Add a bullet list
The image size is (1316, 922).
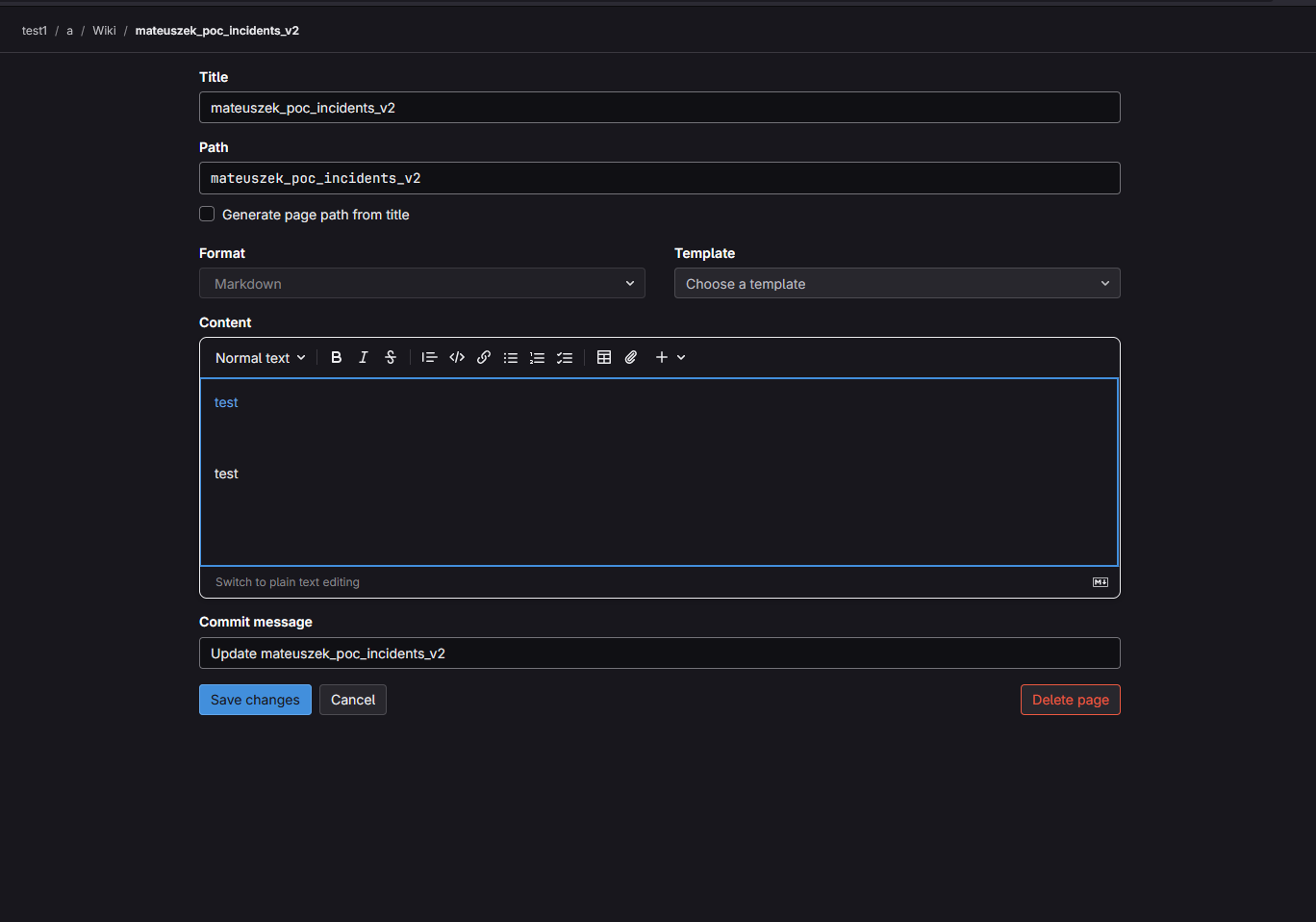point(511,357)
